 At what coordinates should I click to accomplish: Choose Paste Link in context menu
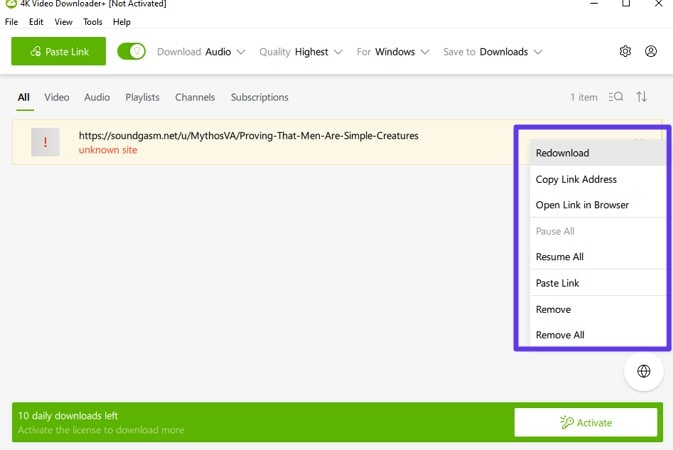click(x=597, y=283)
